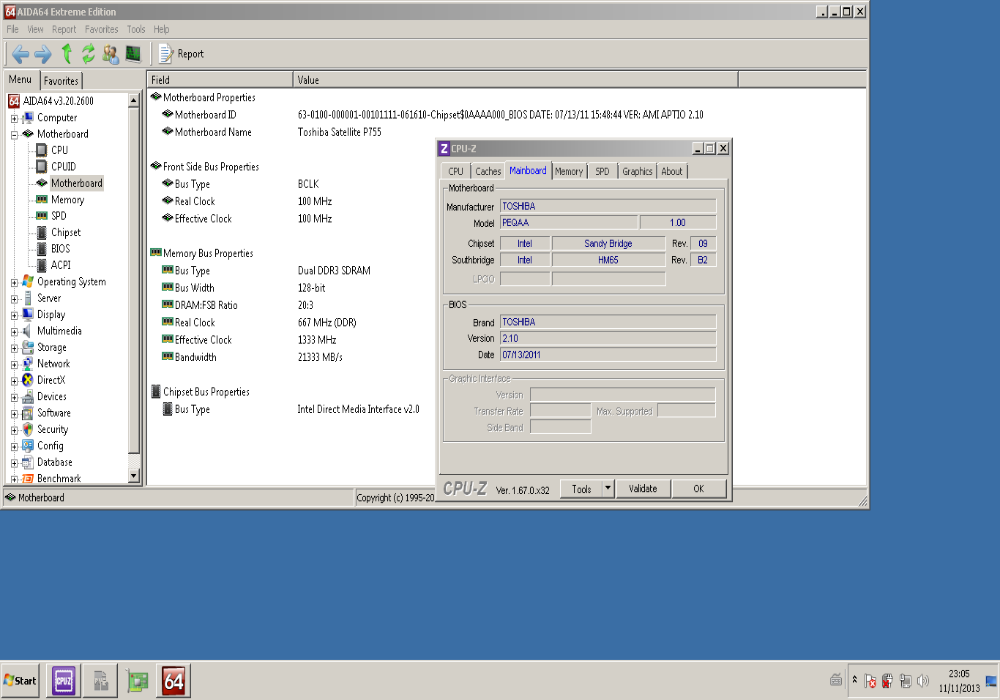This screenshot has width=1000, height=700.
Task: Expand the Network tree node
Action: 14,365
